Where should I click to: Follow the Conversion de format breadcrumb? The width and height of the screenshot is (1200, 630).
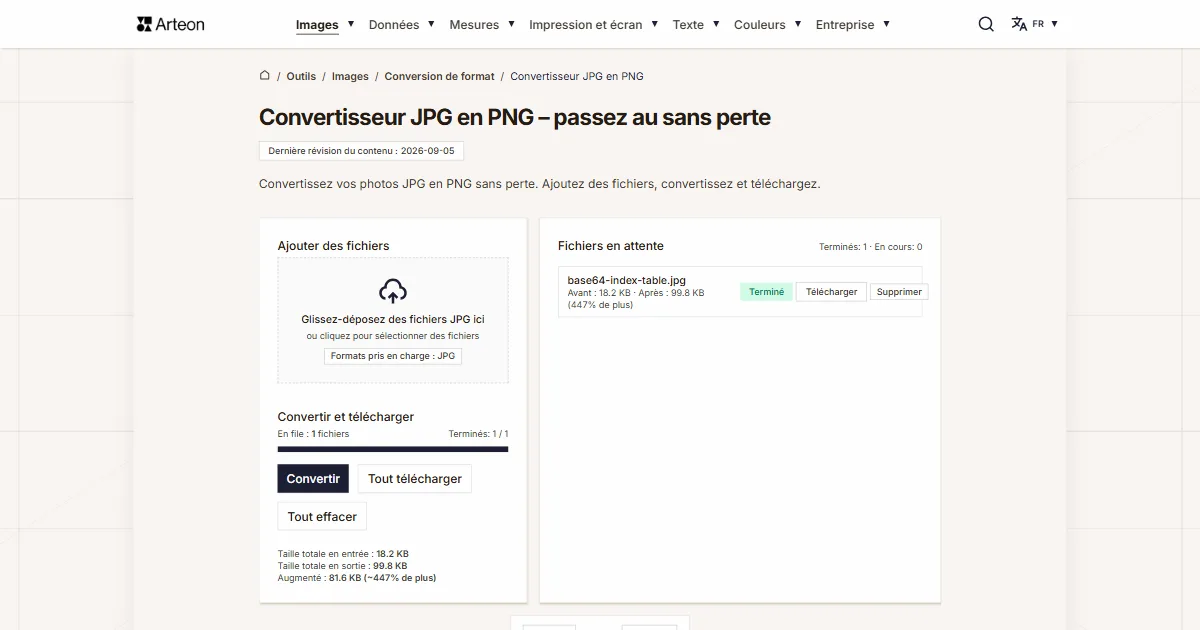tap(439, 76)
